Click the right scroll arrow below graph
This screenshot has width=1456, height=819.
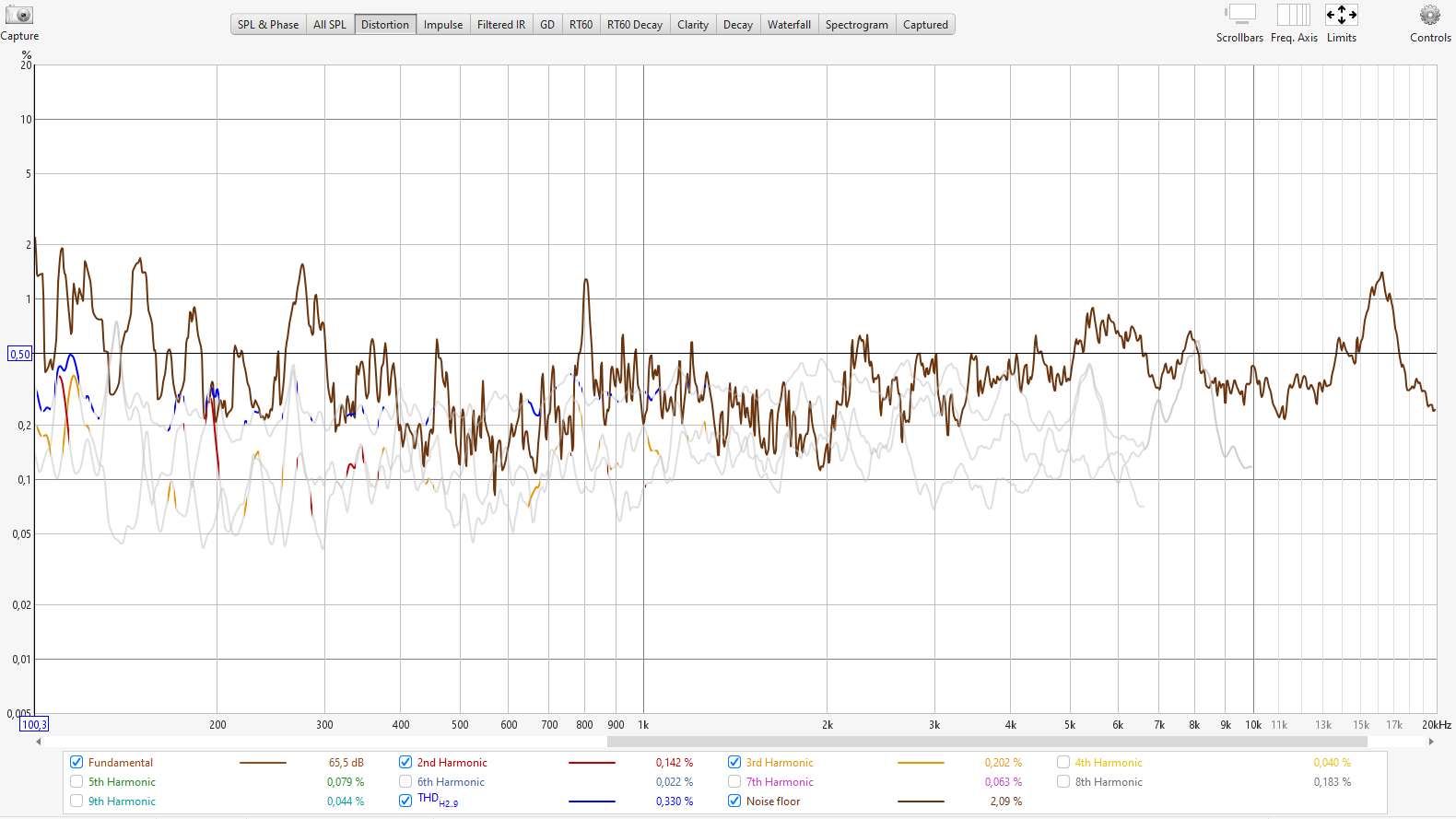coord(1431,742)
